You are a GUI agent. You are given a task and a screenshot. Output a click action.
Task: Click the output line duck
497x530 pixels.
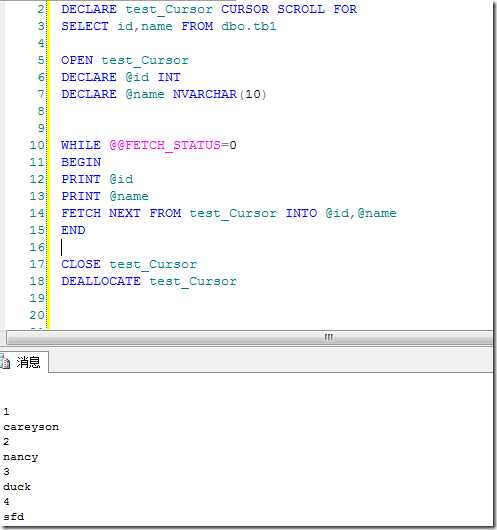coord(17,487)
